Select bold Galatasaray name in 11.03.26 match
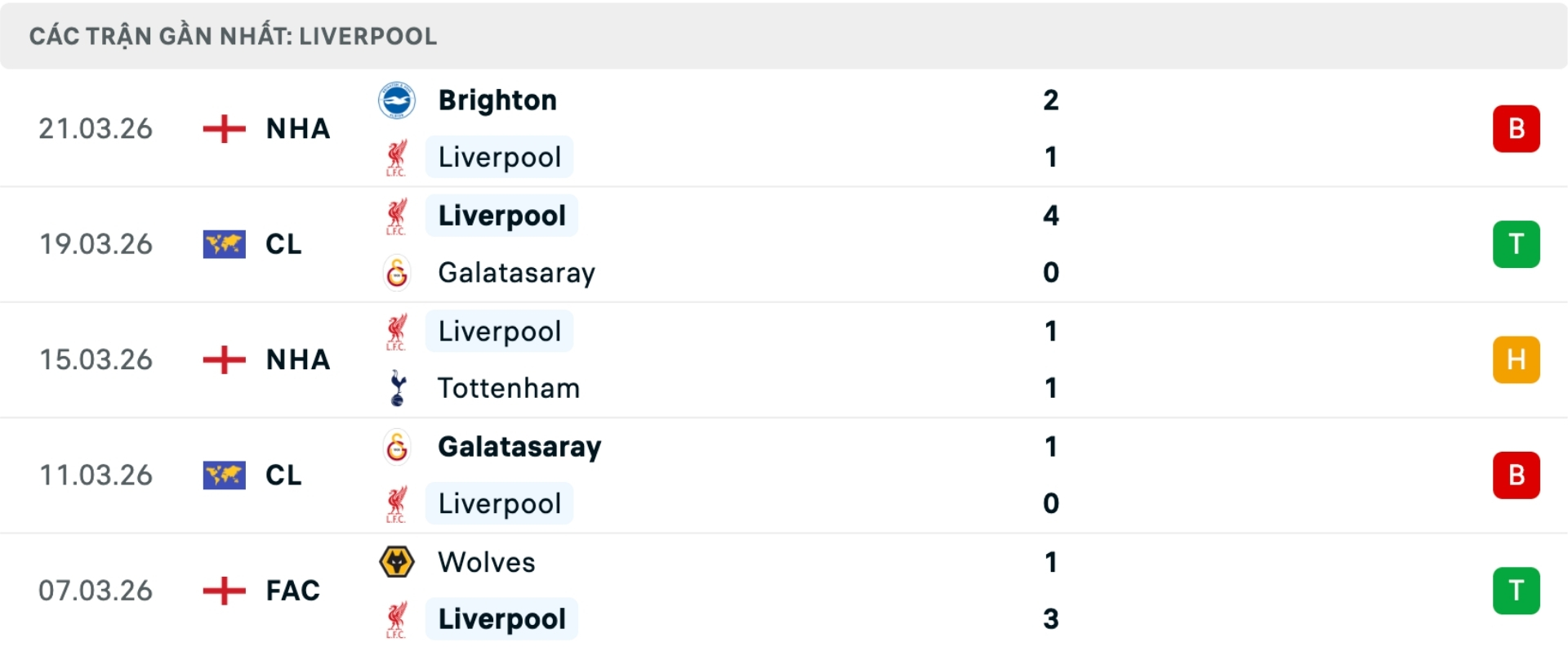The height and width of the screenshot is (647, 1568). point(519,447)
